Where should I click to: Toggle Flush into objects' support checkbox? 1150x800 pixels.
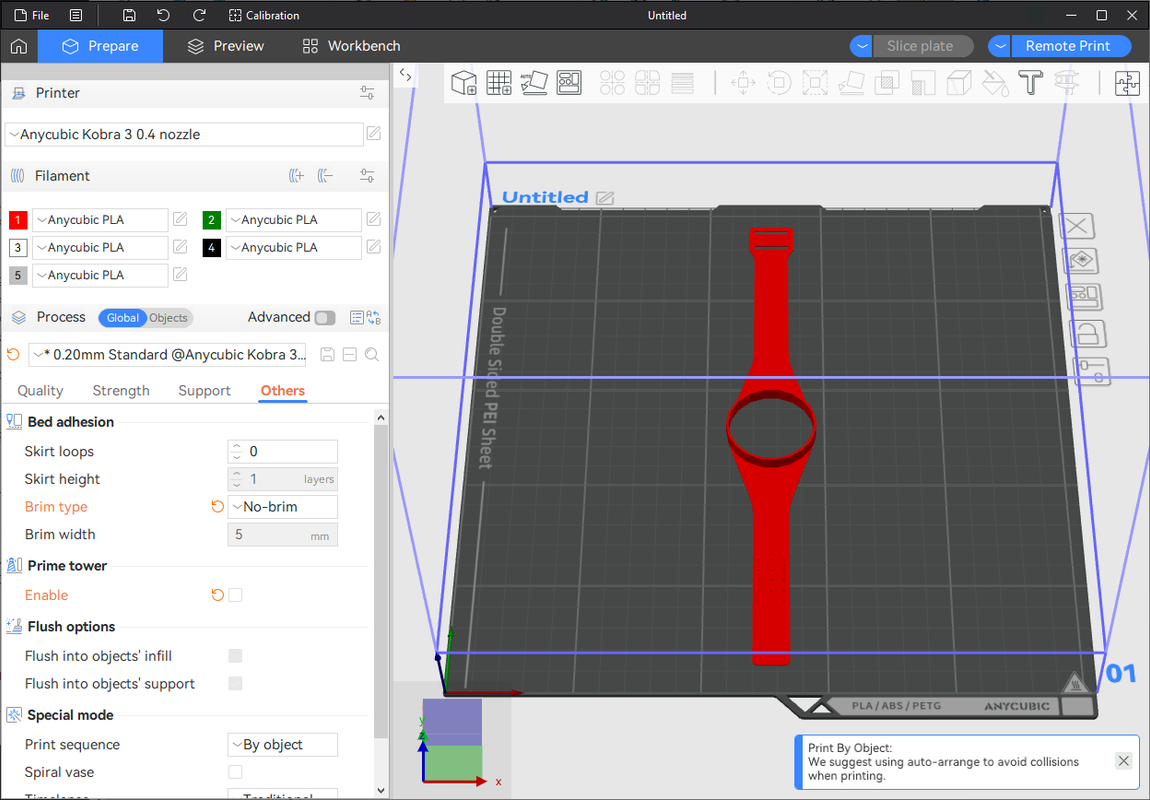point(235,683)
